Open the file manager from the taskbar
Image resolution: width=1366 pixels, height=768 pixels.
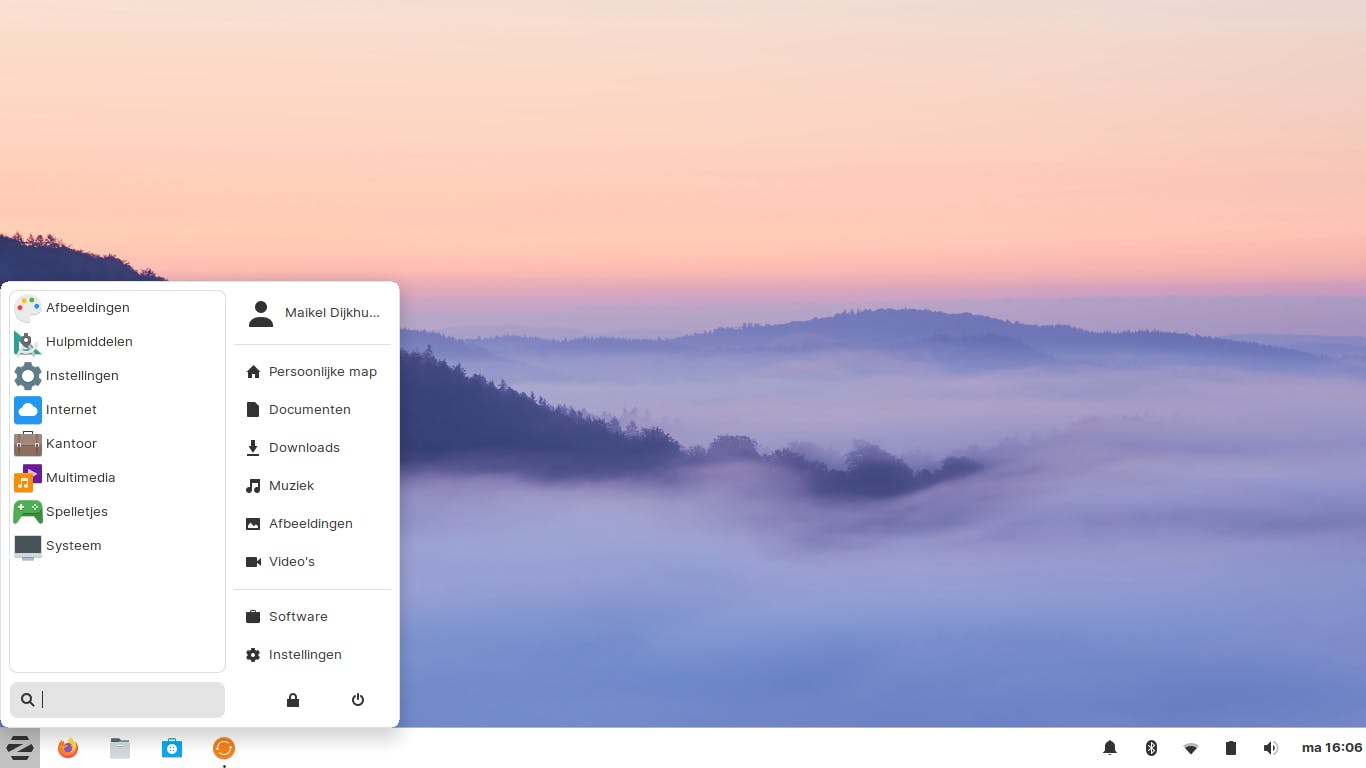[x=119, y=747]
